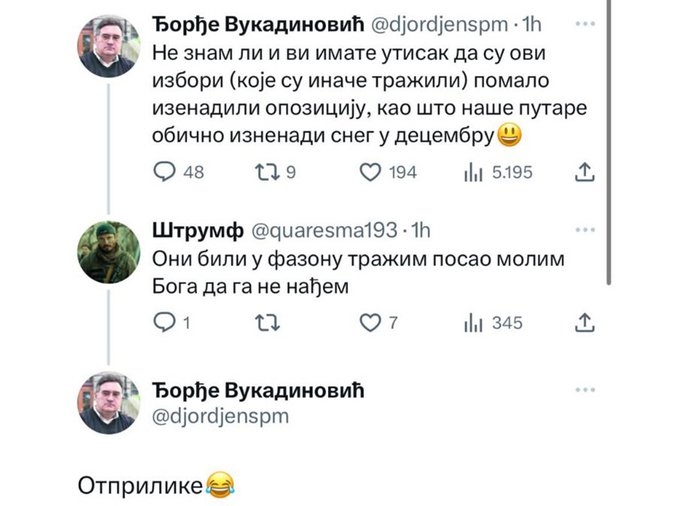Like the tweet with 194 likes
Screen dimensions: 676x506
coord(370,173)
